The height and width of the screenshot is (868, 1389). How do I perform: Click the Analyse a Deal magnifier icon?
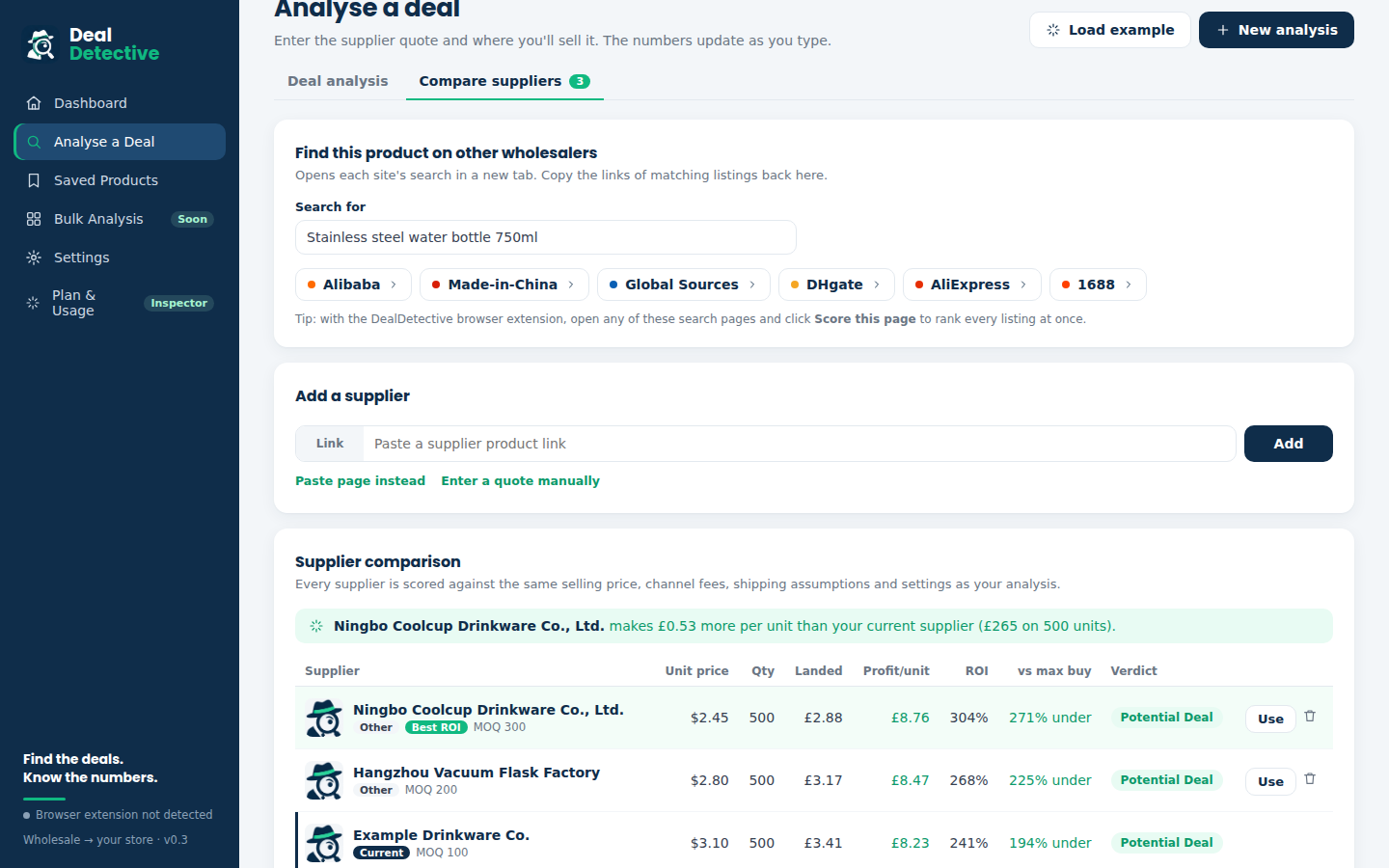pyautogui.click(x=34, y=142)
